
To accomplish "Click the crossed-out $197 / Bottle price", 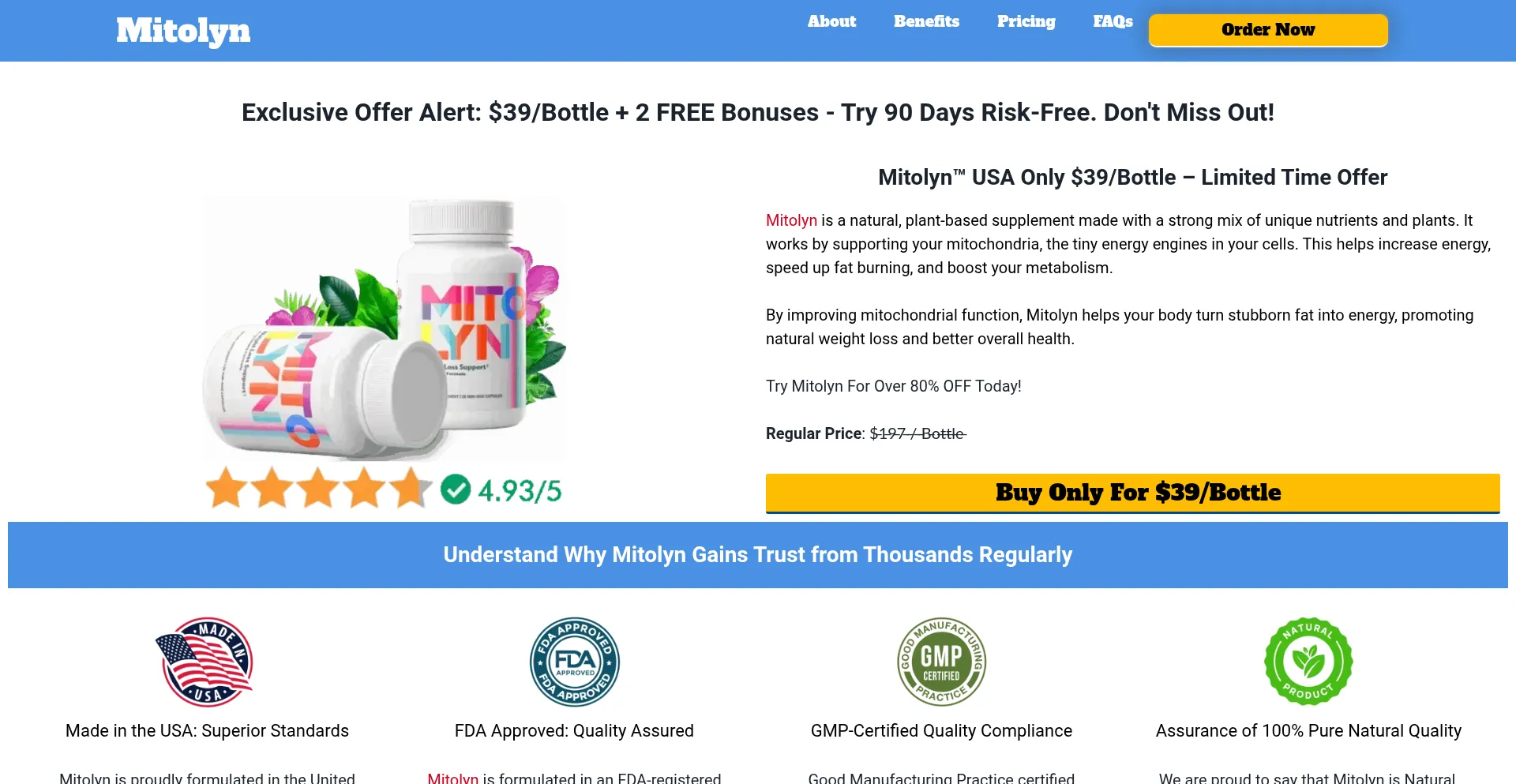I will point(917,433).
